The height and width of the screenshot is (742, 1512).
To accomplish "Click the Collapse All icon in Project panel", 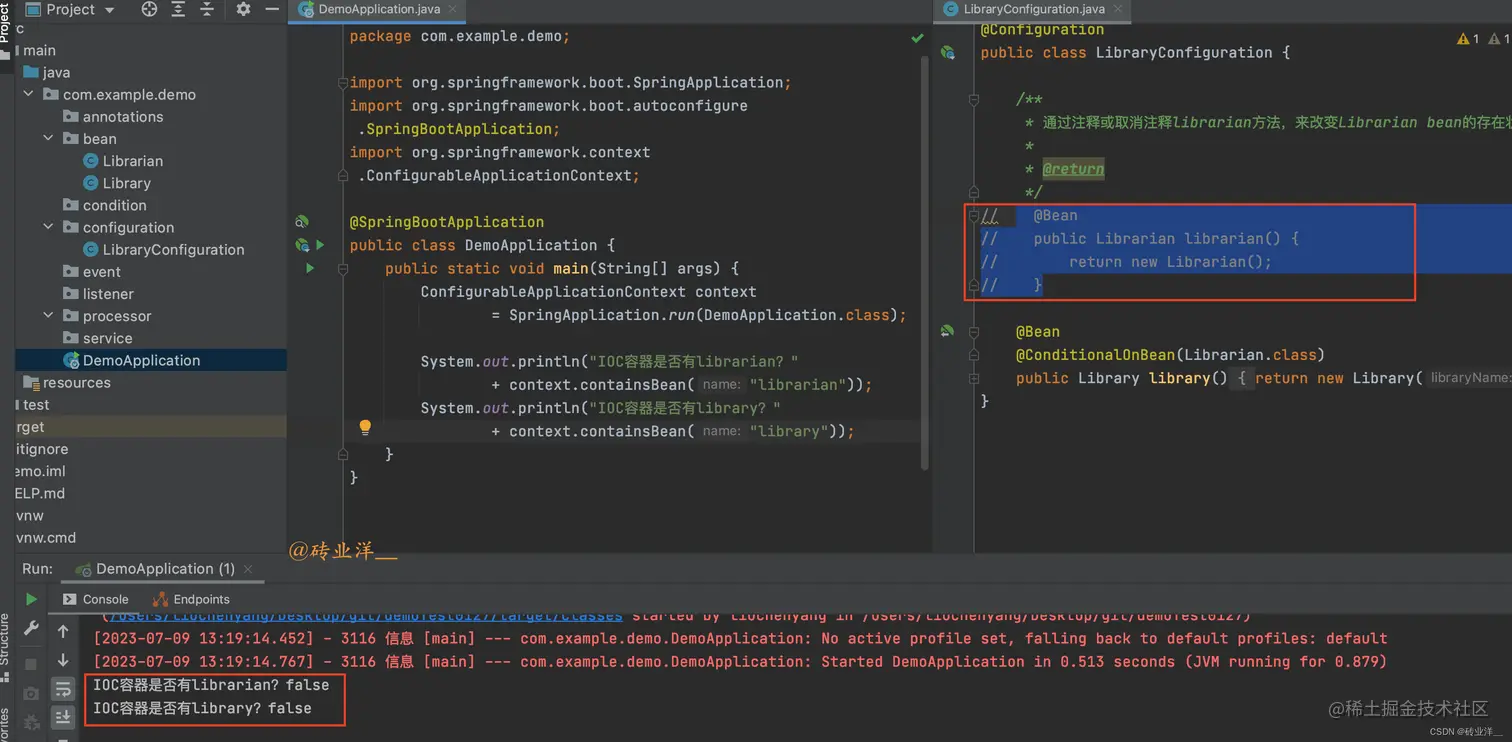I will click(x=207, y=9).
